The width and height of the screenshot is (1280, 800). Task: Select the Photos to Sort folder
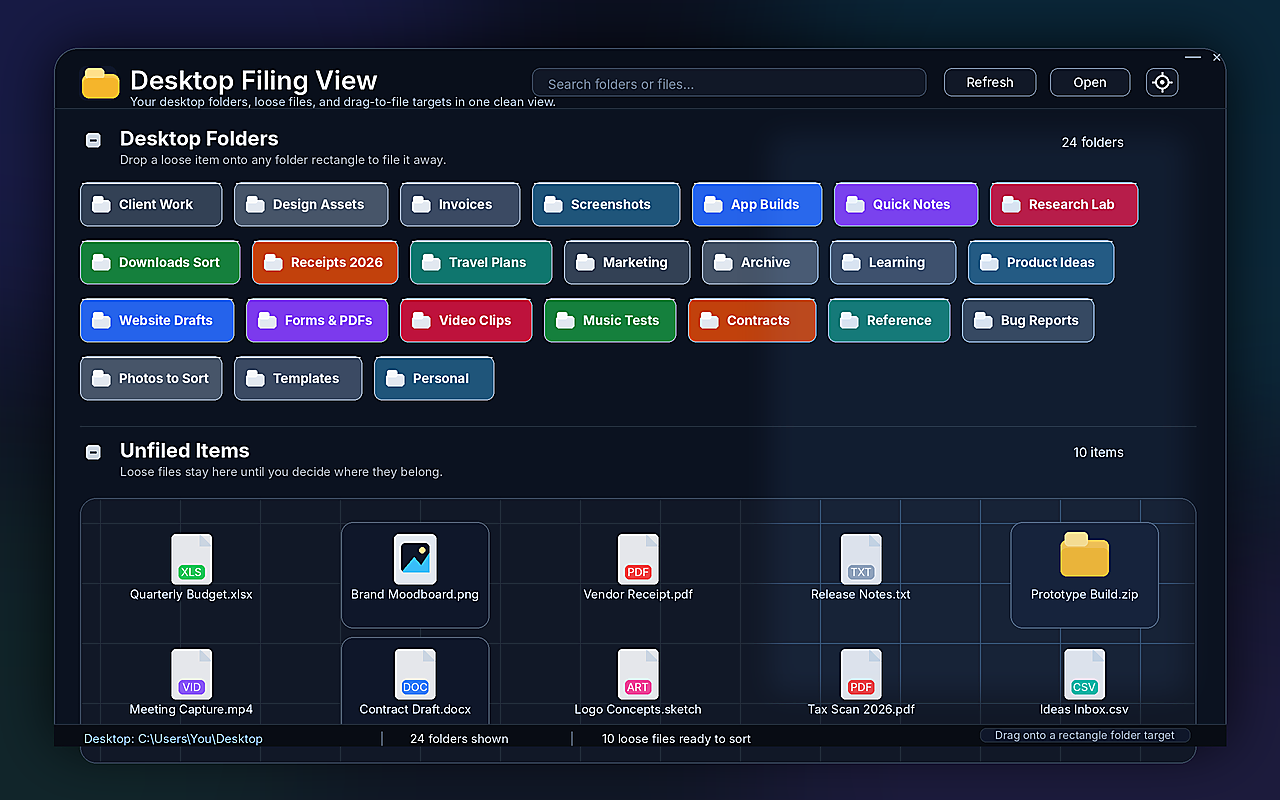[151, 378]
